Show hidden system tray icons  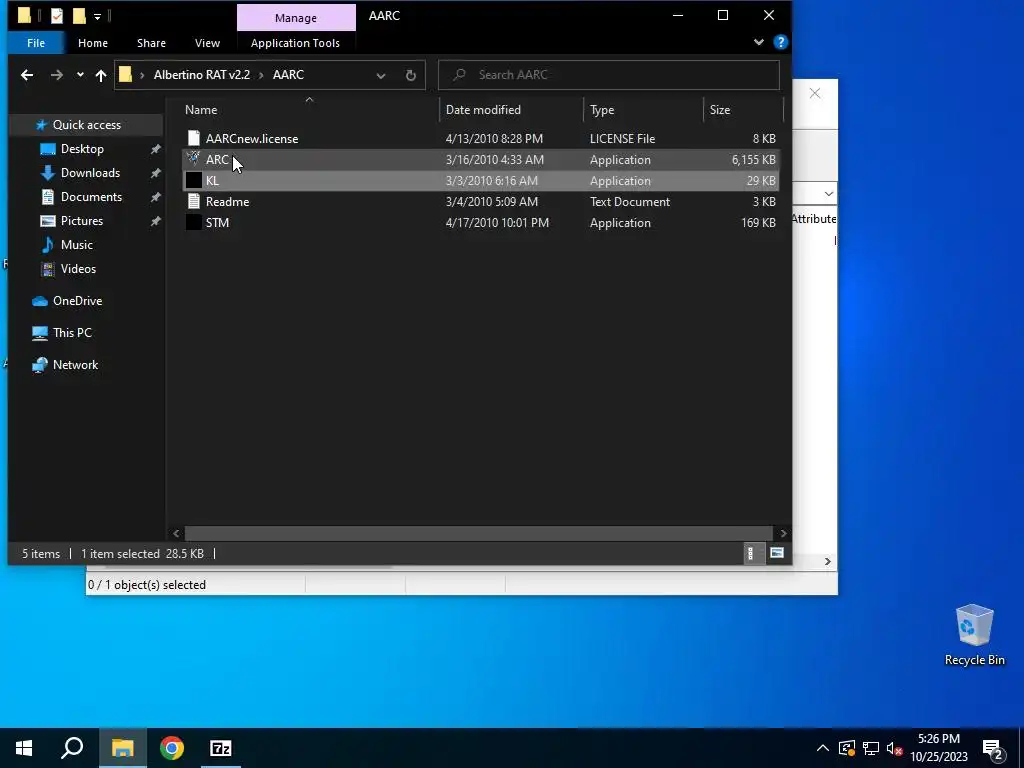coord(823,748)
